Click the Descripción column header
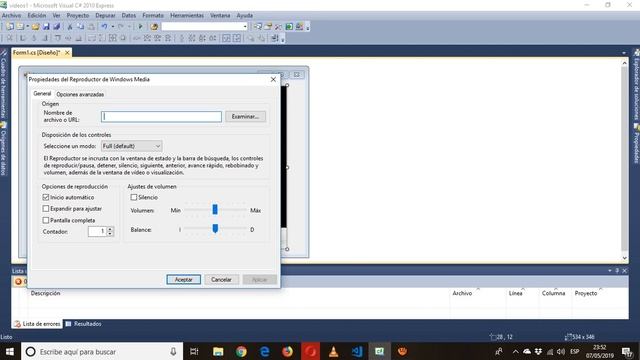The image size is (640, 360). (45, 293)
